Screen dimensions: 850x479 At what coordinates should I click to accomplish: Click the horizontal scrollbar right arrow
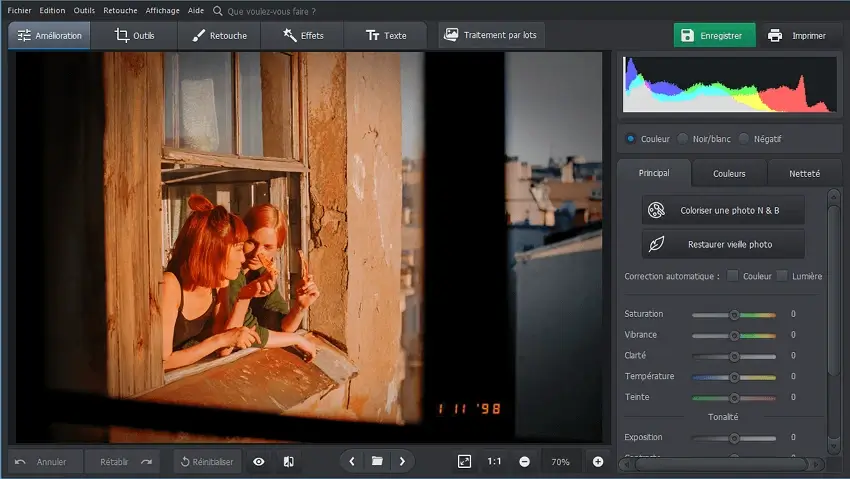[815, 464]
